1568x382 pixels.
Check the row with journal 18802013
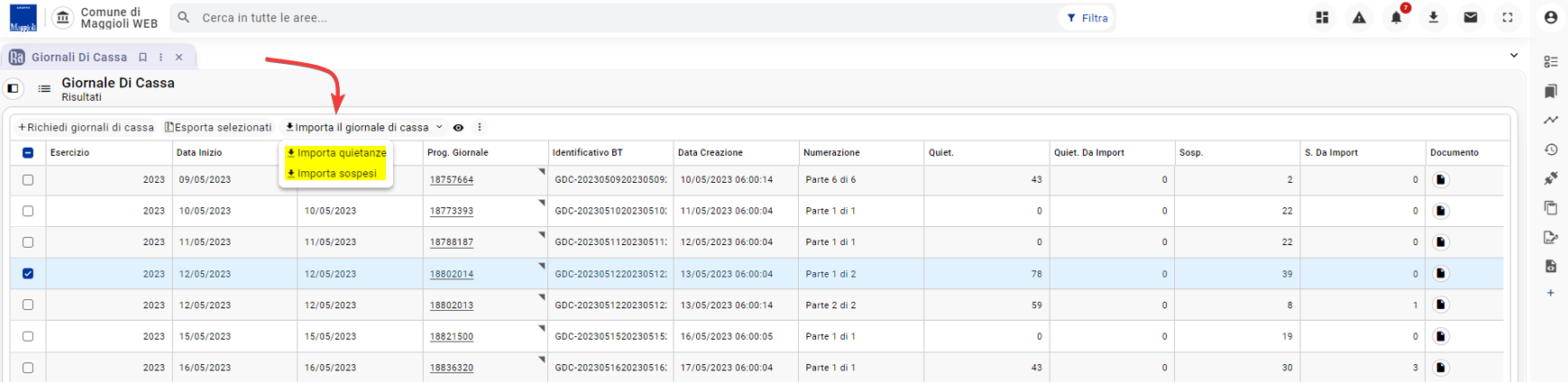(x=28, y=305)
